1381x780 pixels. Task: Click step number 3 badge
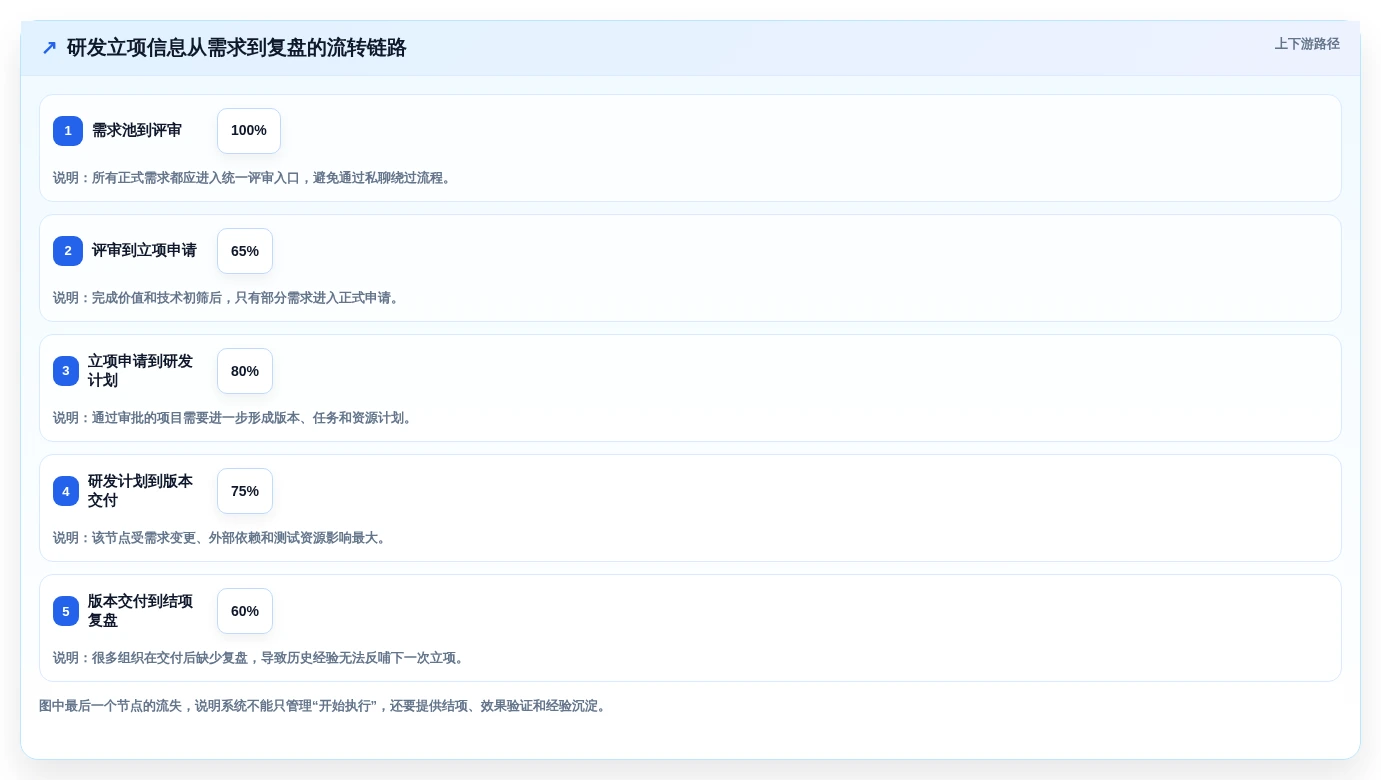[66, 371]
